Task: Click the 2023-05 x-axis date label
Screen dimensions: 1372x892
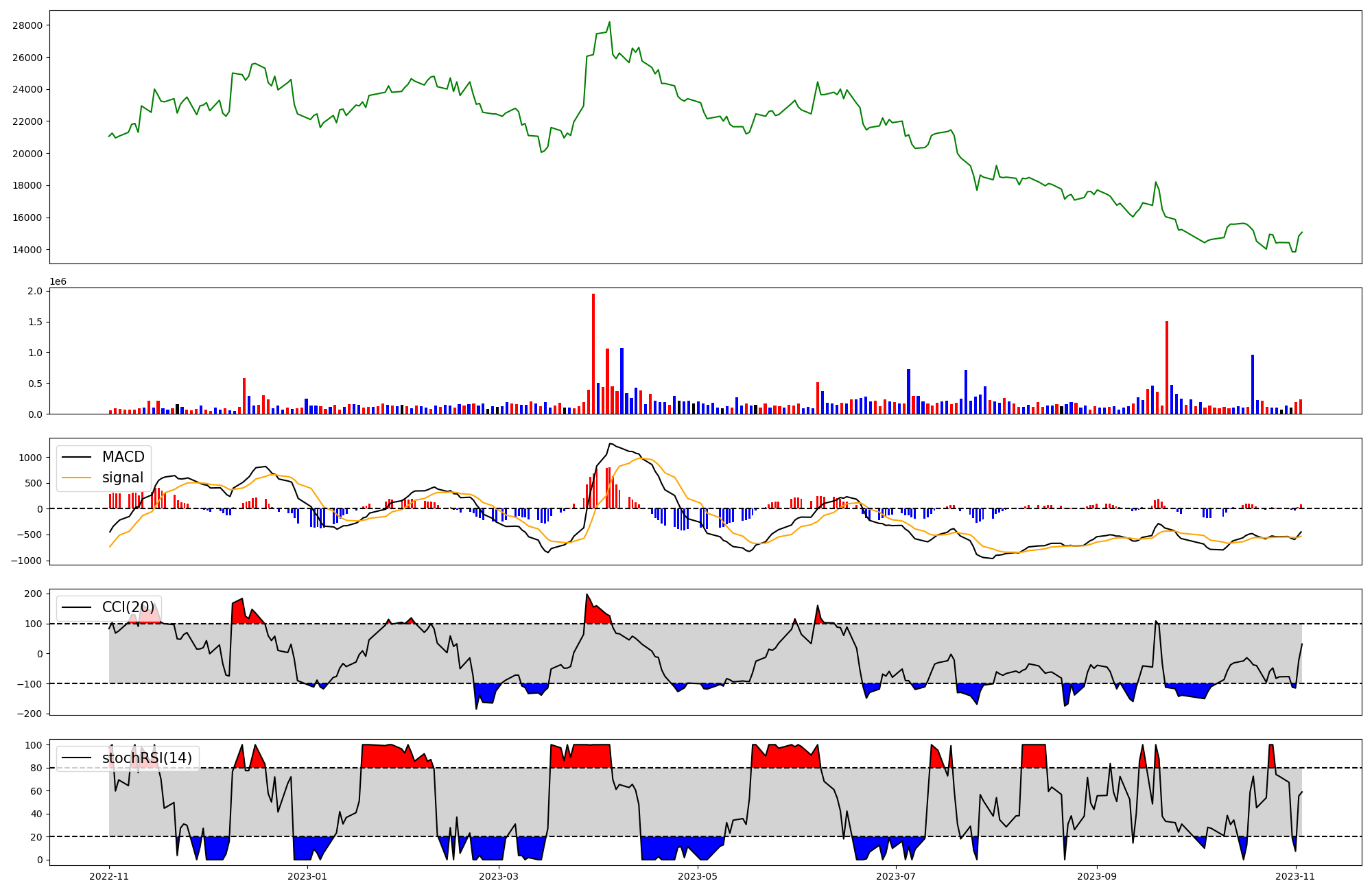Action: [x=698, y=876]
